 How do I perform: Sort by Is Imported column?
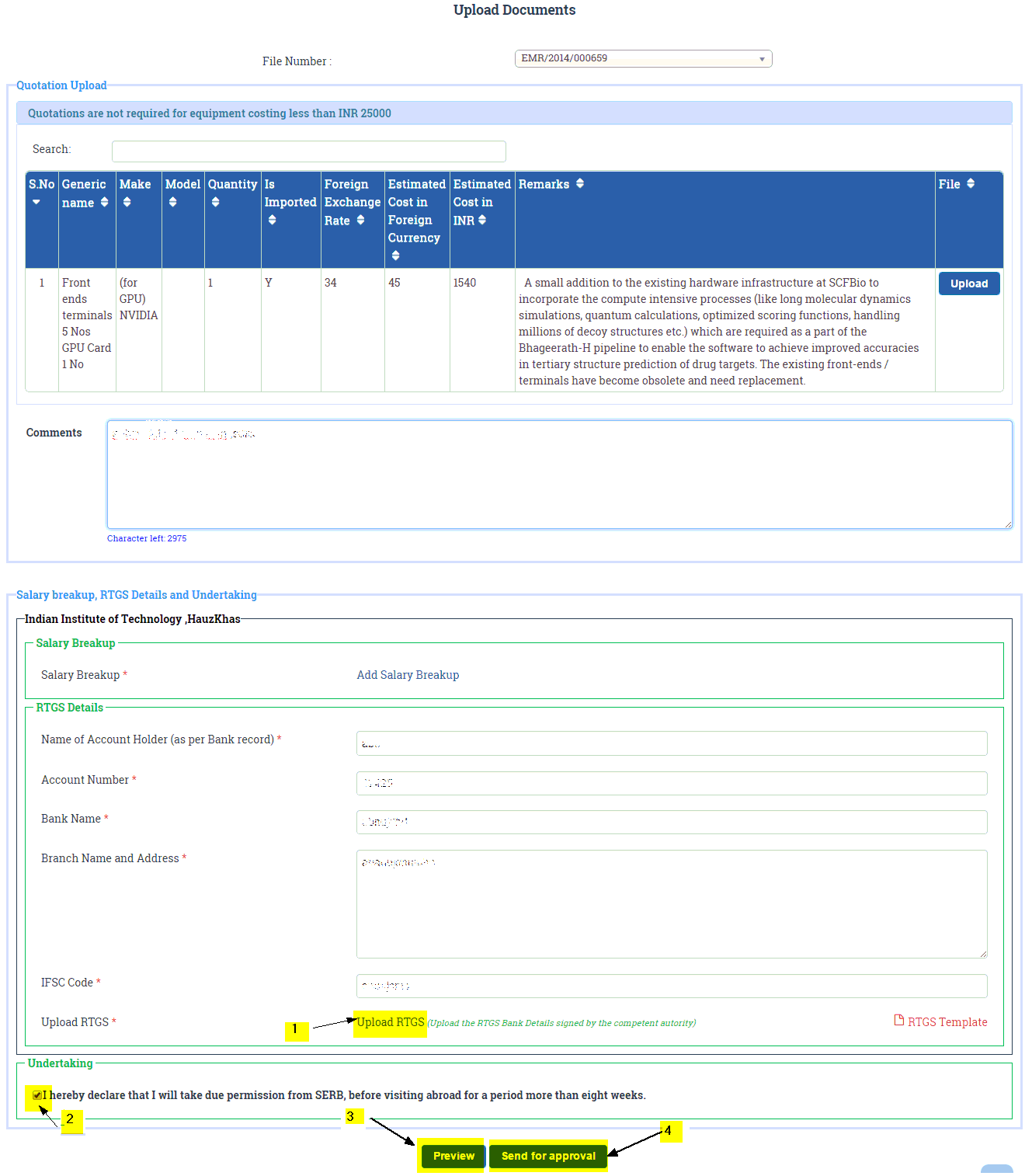[x=272, y=220]
